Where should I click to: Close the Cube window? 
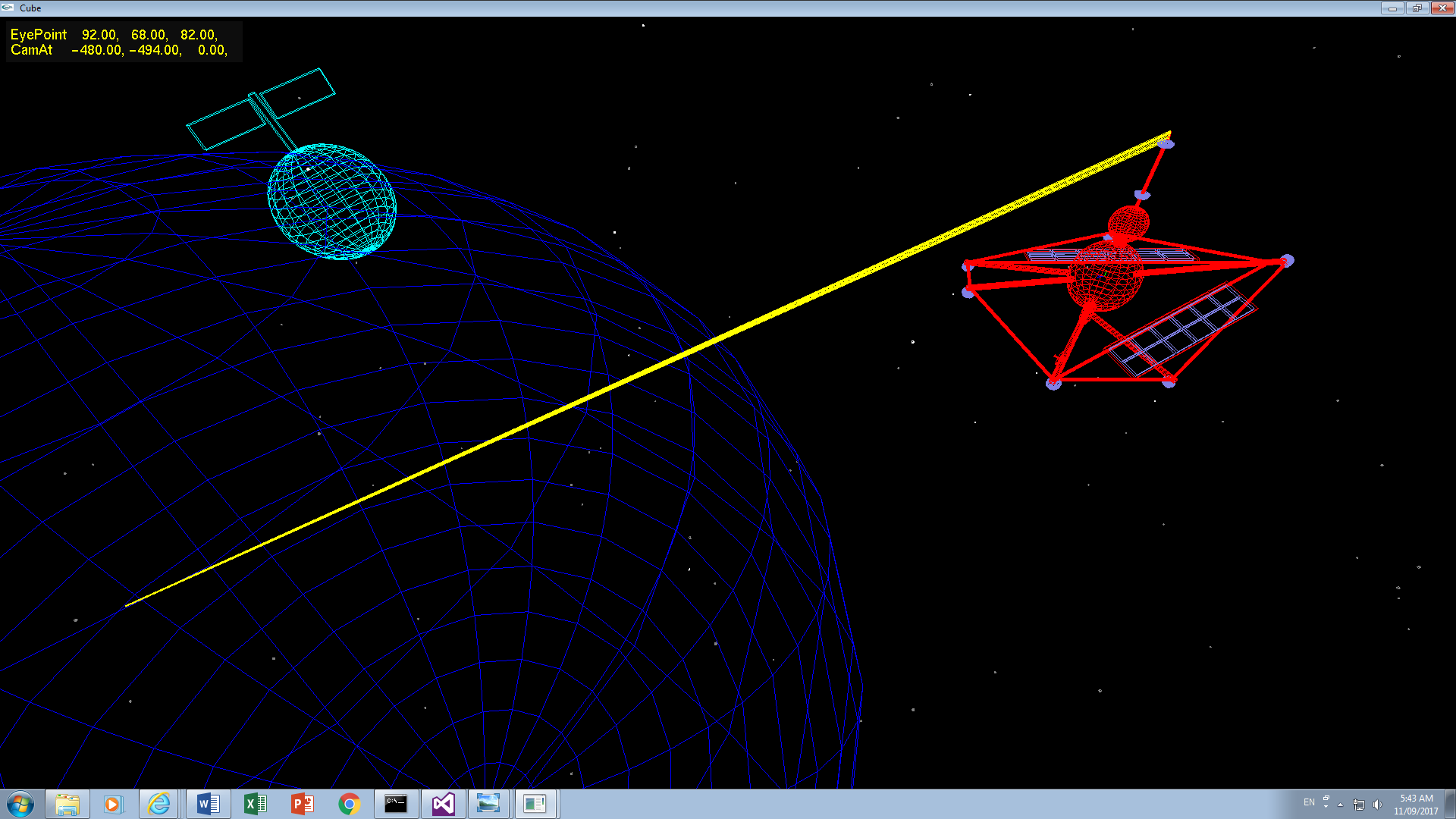coord(1442,8)
